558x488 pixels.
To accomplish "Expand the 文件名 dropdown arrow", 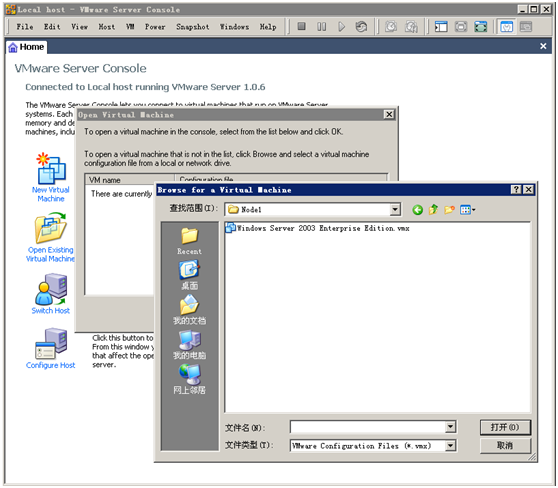I will point(450,426).
